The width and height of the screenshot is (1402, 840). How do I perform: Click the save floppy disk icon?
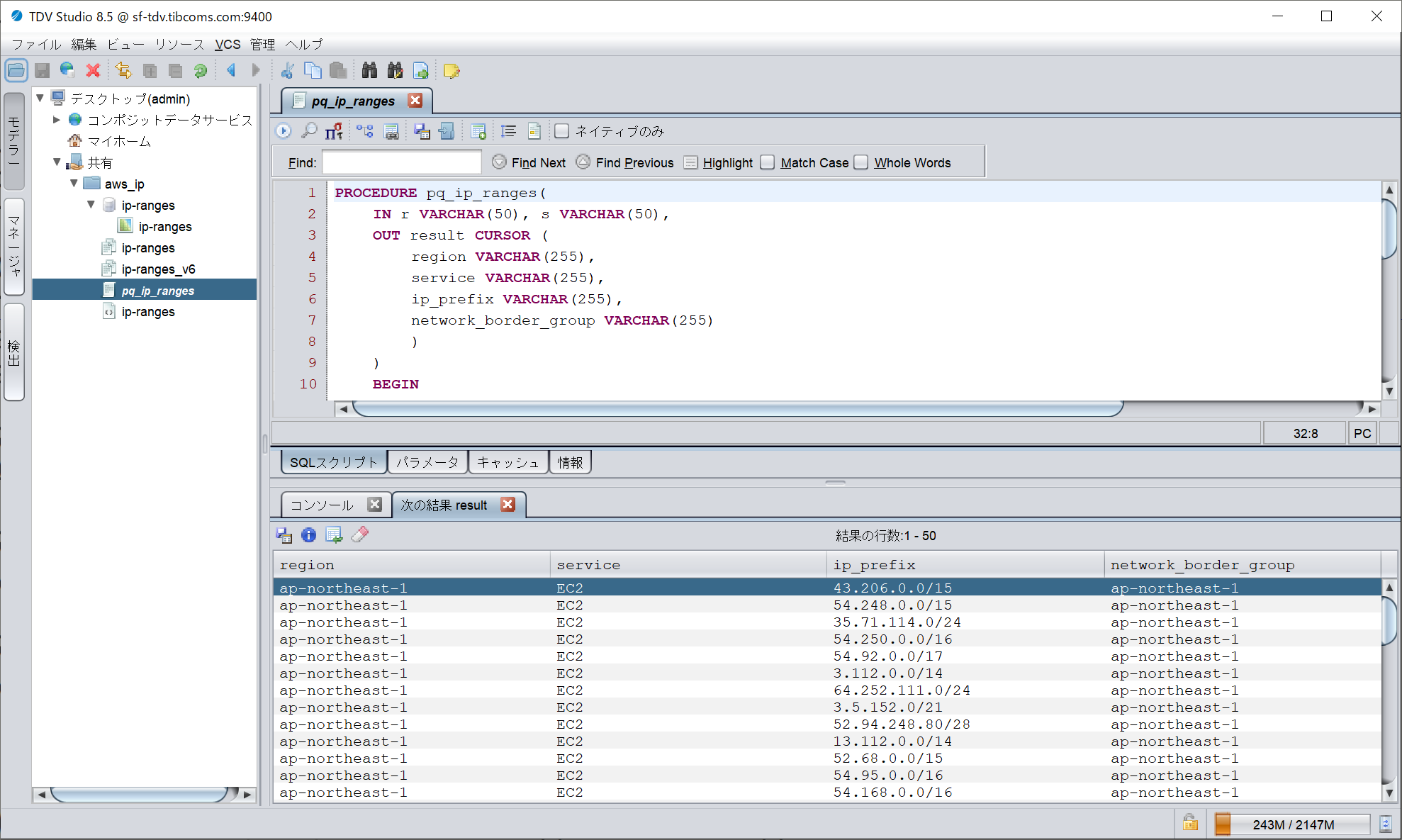(x=43, y=70)
